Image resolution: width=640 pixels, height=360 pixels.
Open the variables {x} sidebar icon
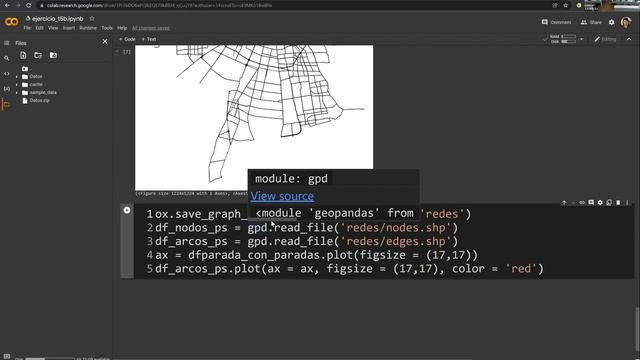(7, 89)
